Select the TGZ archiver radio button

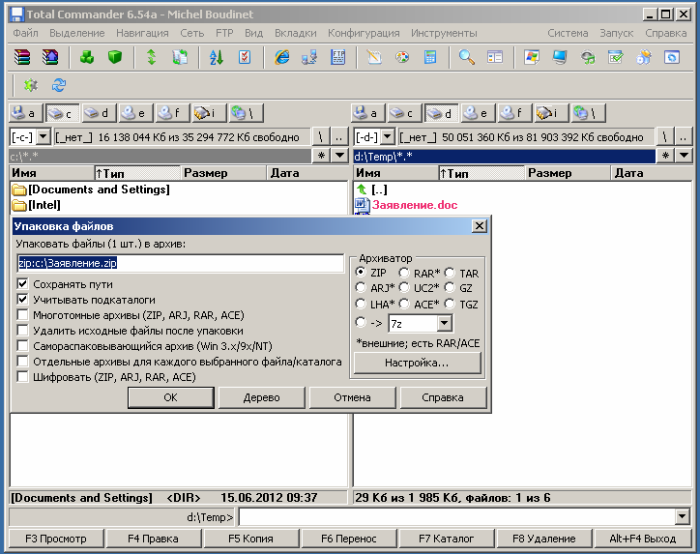450,304
